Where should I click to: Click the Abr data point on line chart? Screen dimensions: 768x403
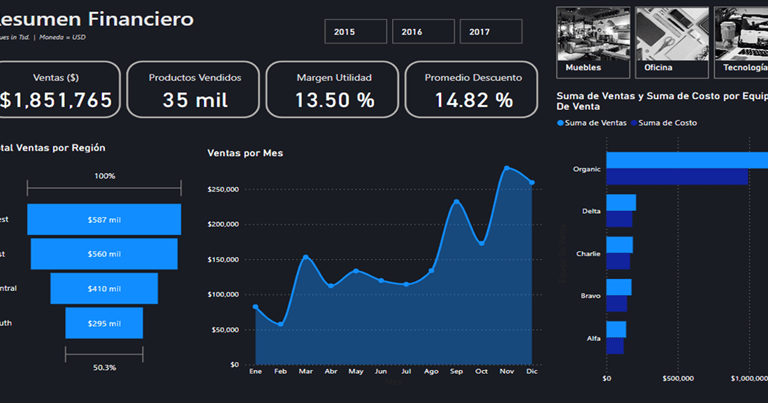point(331,286)
